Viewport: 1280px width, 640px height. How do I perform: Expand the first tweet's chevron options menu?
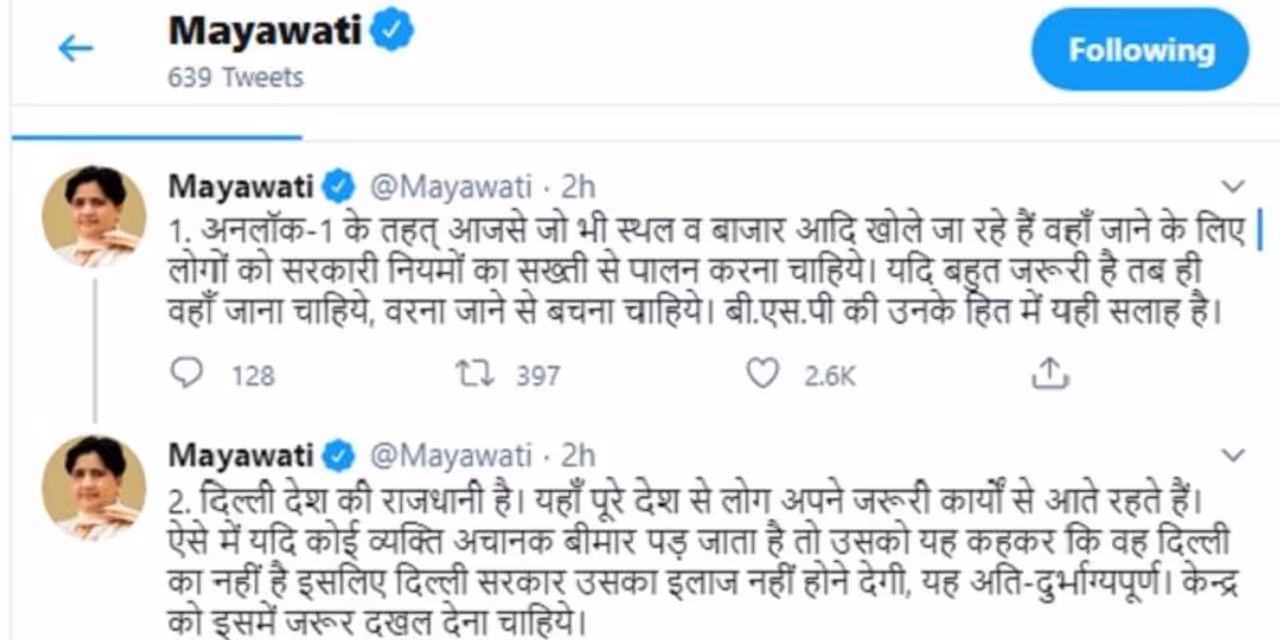point(1234,186)
